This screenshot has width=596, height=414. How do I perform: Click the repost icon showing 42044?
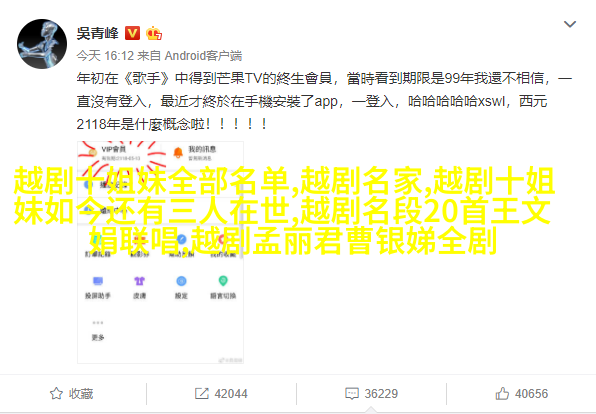click(202, 393)
